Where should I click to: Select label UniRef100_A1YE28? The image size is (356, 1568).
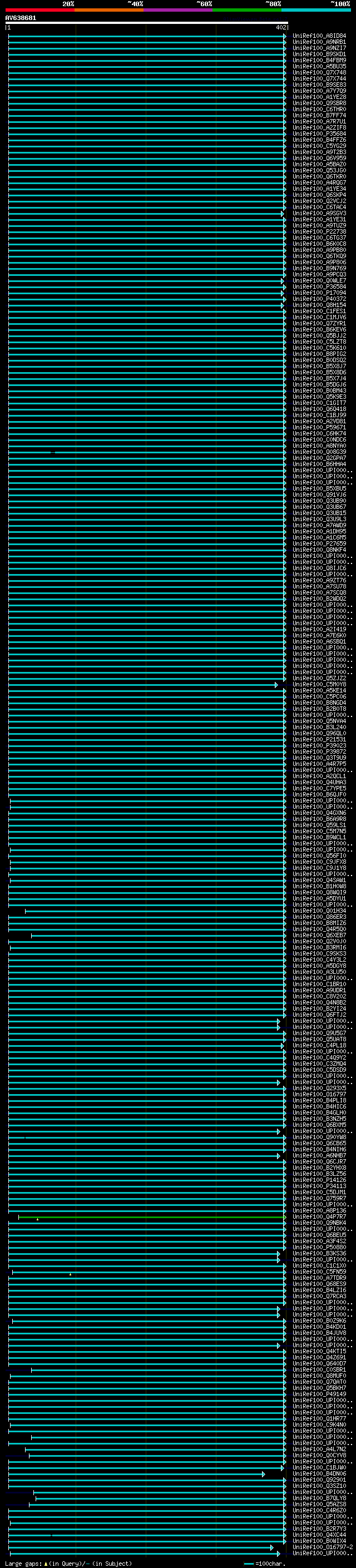(x=319, y=97)
